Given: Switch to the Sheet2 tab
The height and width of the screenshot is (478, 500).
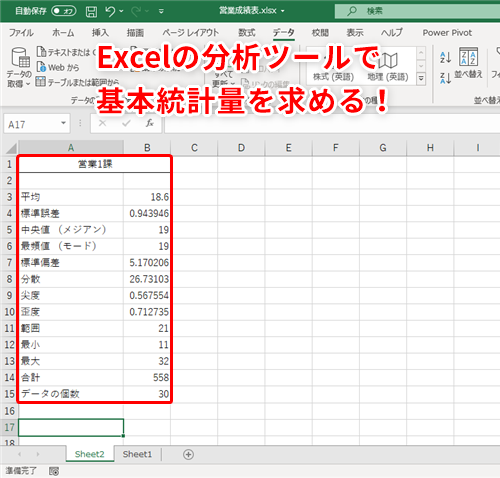Looking at the screenshot, I should point(90,454).
